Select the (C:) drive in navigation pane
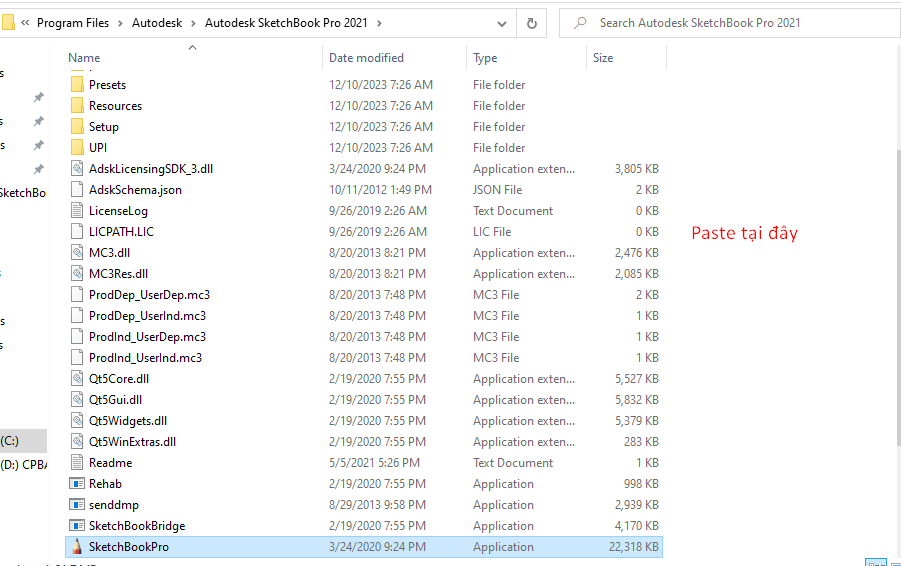 pos(23,441)
